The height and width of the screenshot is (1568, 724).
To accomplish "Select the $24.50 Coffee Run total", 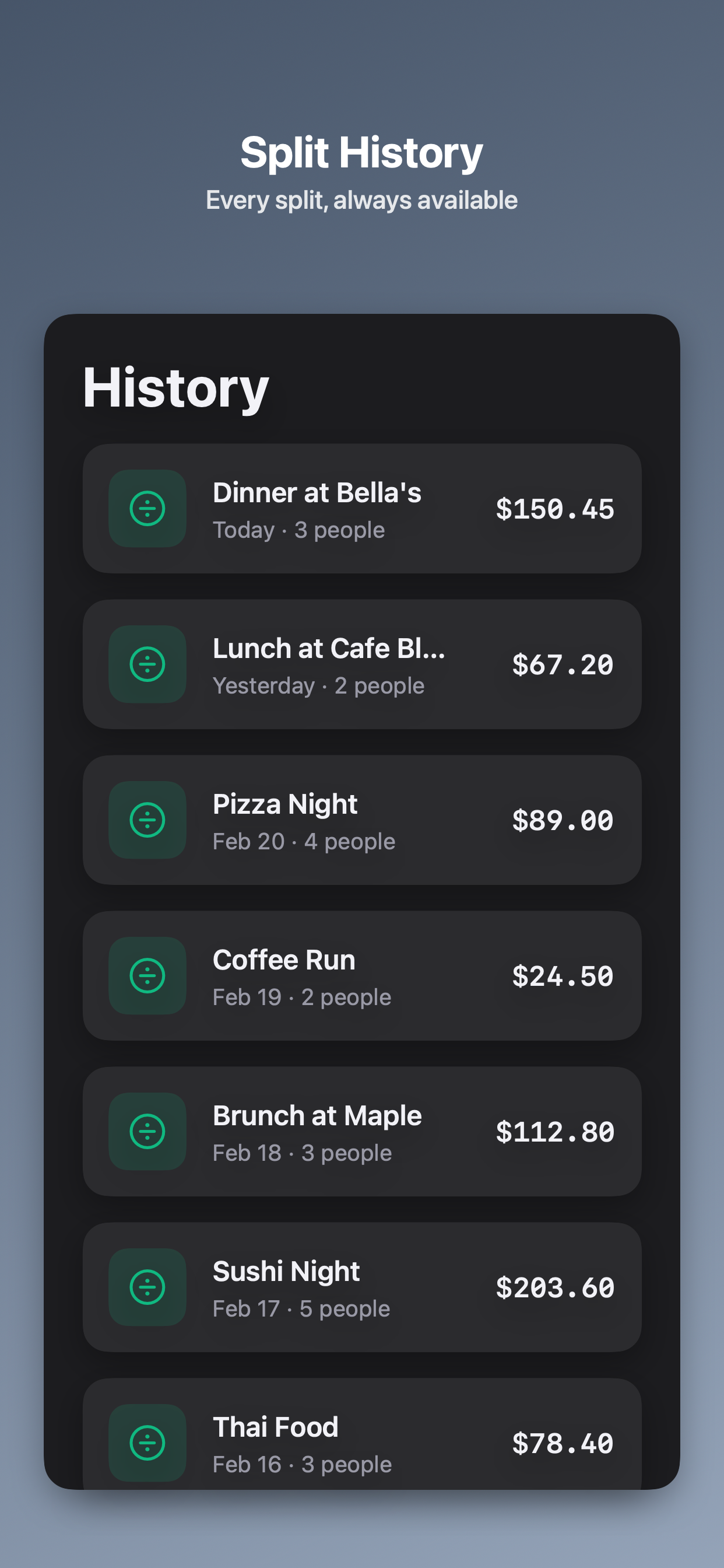I will pyautogui.click(x=562, y=977).
